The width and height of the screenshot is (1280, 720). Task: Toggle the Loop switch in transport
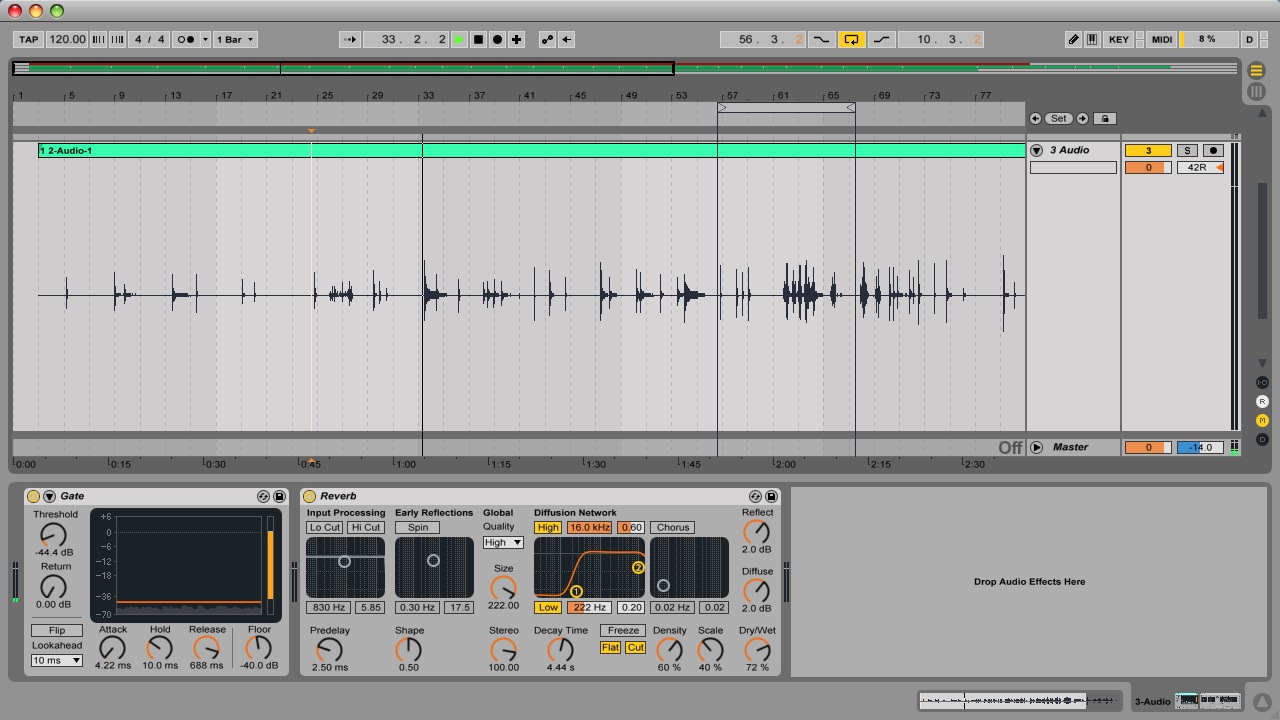click(851, 40)
